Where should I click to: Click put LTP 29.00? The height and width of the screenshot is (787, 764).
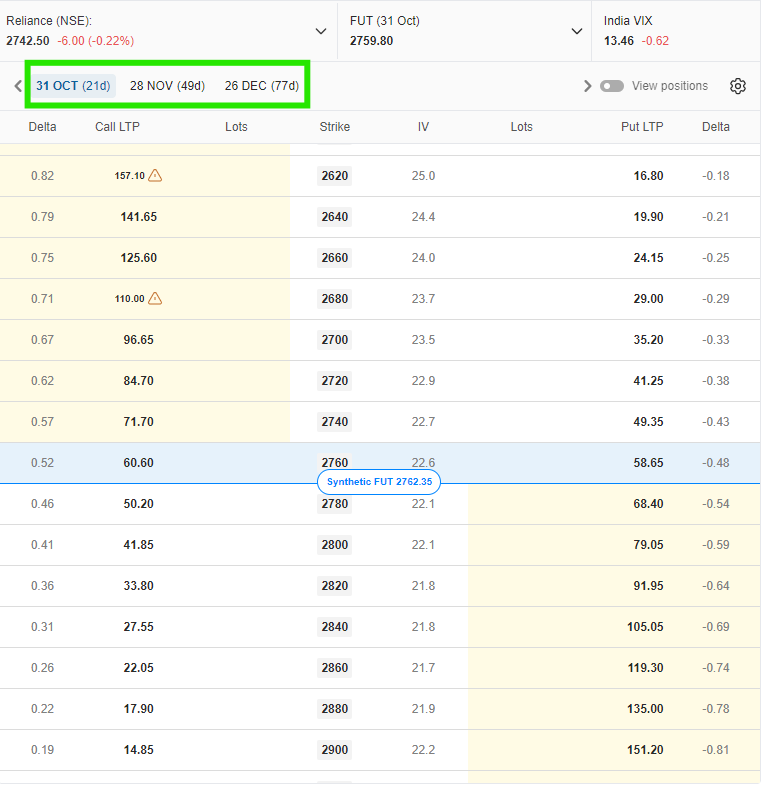click(x=648, y=299)
